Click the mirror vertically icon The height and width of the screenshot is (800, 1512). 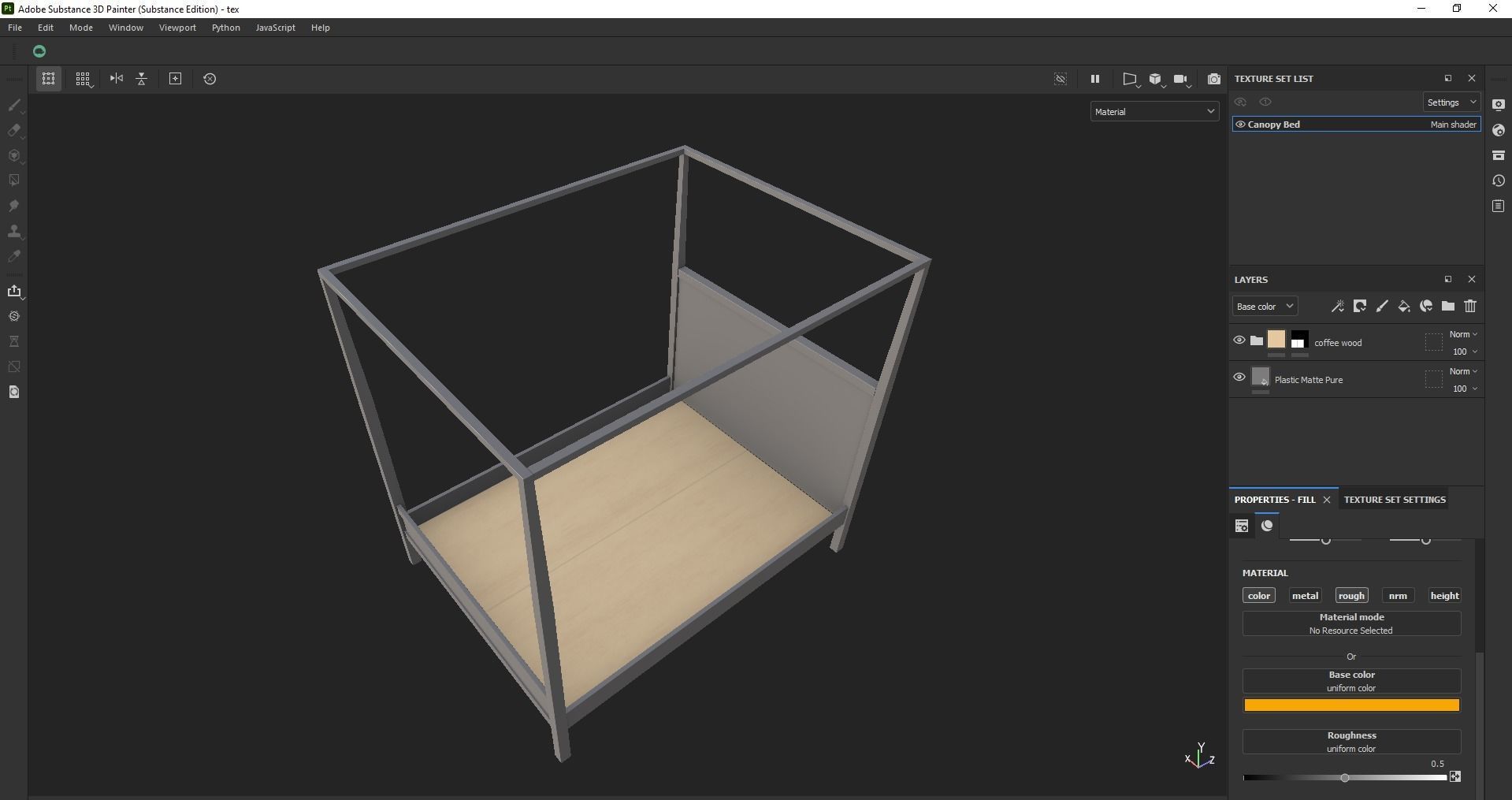(142, 79)
